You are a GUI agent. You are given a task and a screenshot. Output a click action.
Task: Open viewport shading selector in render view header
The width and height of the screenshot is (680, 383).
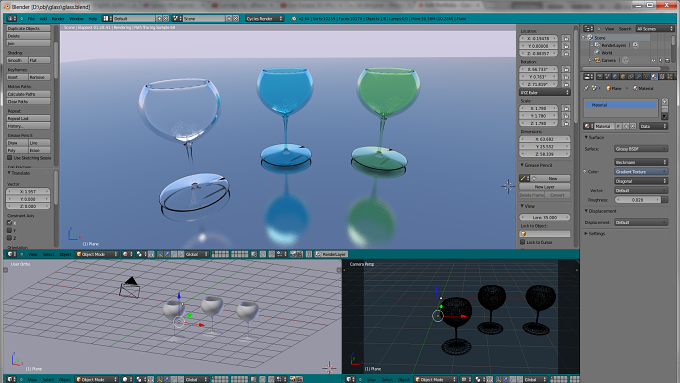[128, 254]
